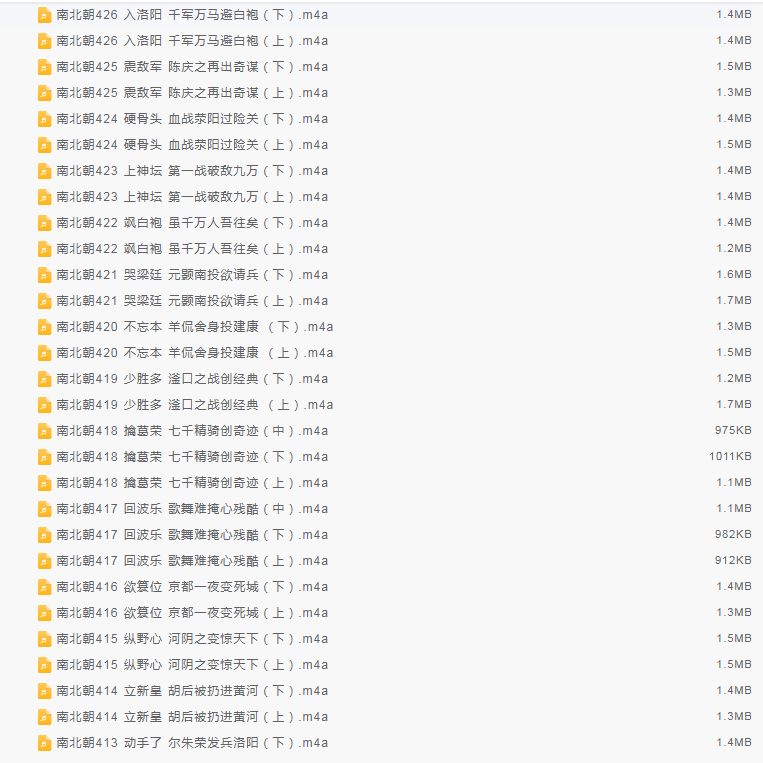
Task: Click the file name 南北朝414 立新皇 胡后被扔进黄河（上）.m4a
Action: [192, 717]
